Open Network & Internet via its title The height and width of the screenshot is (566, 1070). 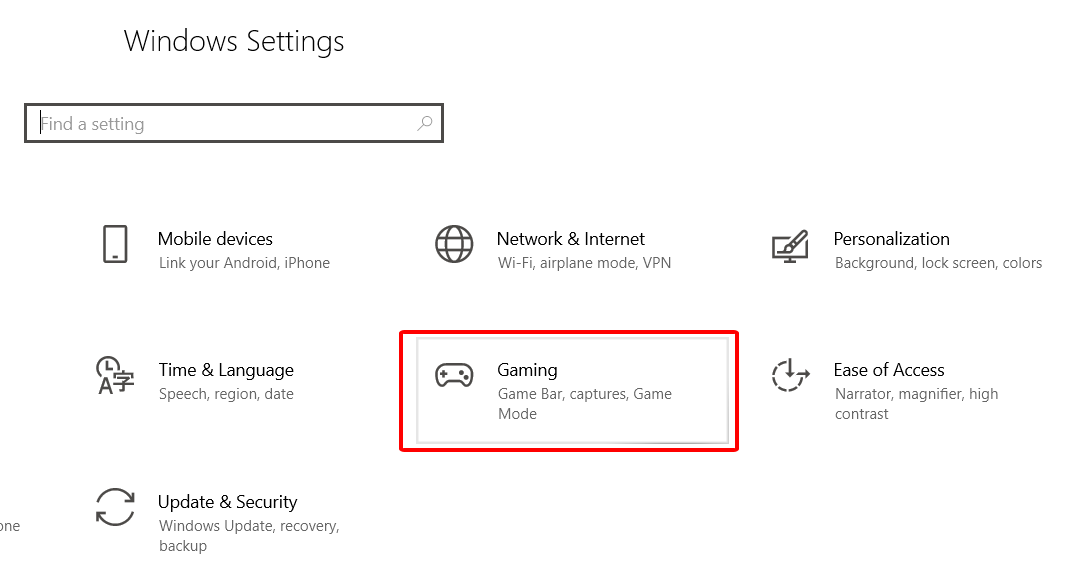point(570,239)
